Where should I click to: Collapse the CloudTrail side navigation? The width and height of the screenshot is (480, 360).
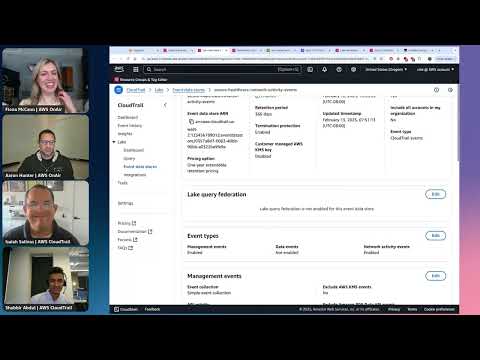[x=165, y=105]
